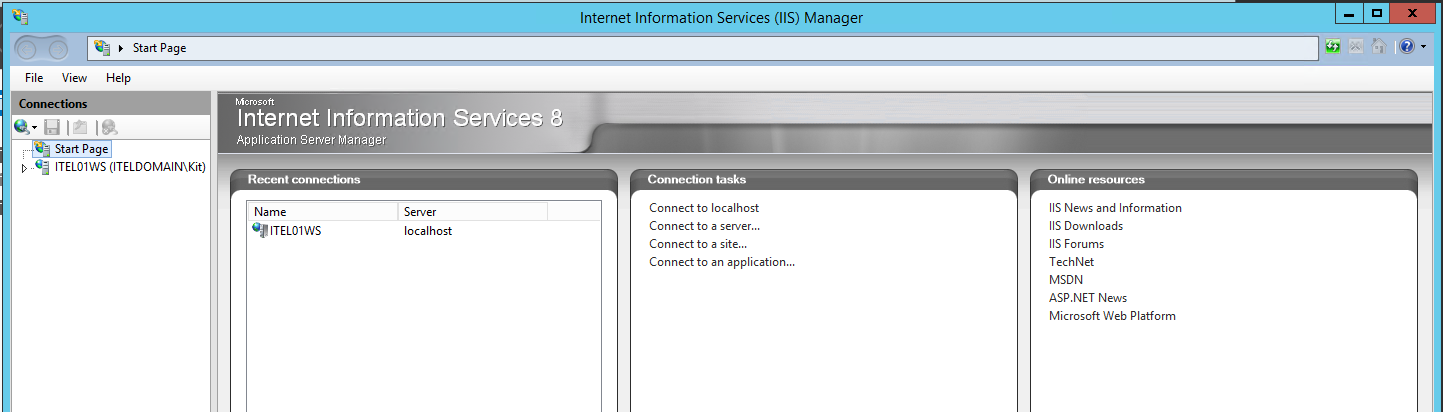The width and height of the screenshot is (1443, 412).
Task: Click the Connection tasks panel header
Action: tap(824, 180)
